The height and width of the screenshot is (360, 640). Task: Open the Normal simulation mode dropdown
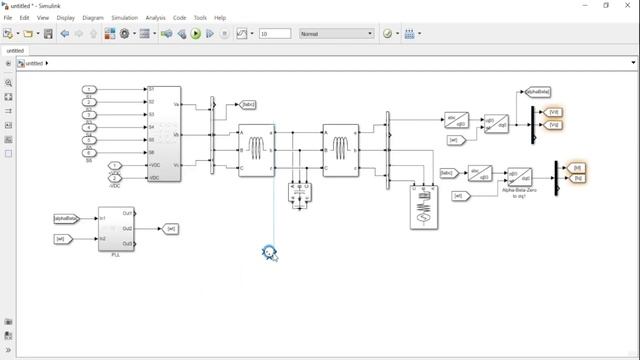pyautogui.click(x=336, y=34)
